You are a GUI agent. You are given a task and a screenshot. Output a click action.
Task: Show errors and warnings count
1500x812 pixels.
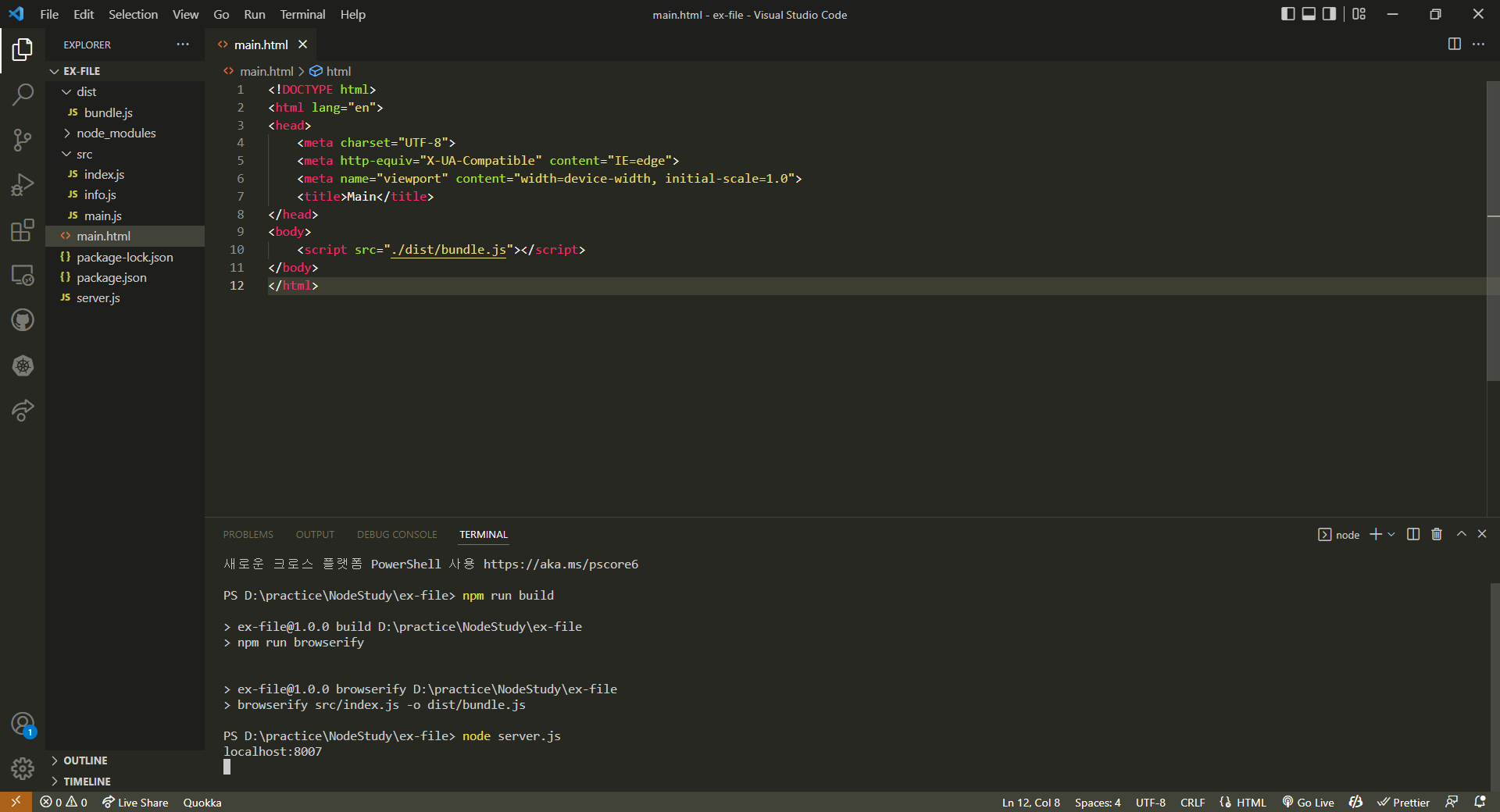click(64, 802)
